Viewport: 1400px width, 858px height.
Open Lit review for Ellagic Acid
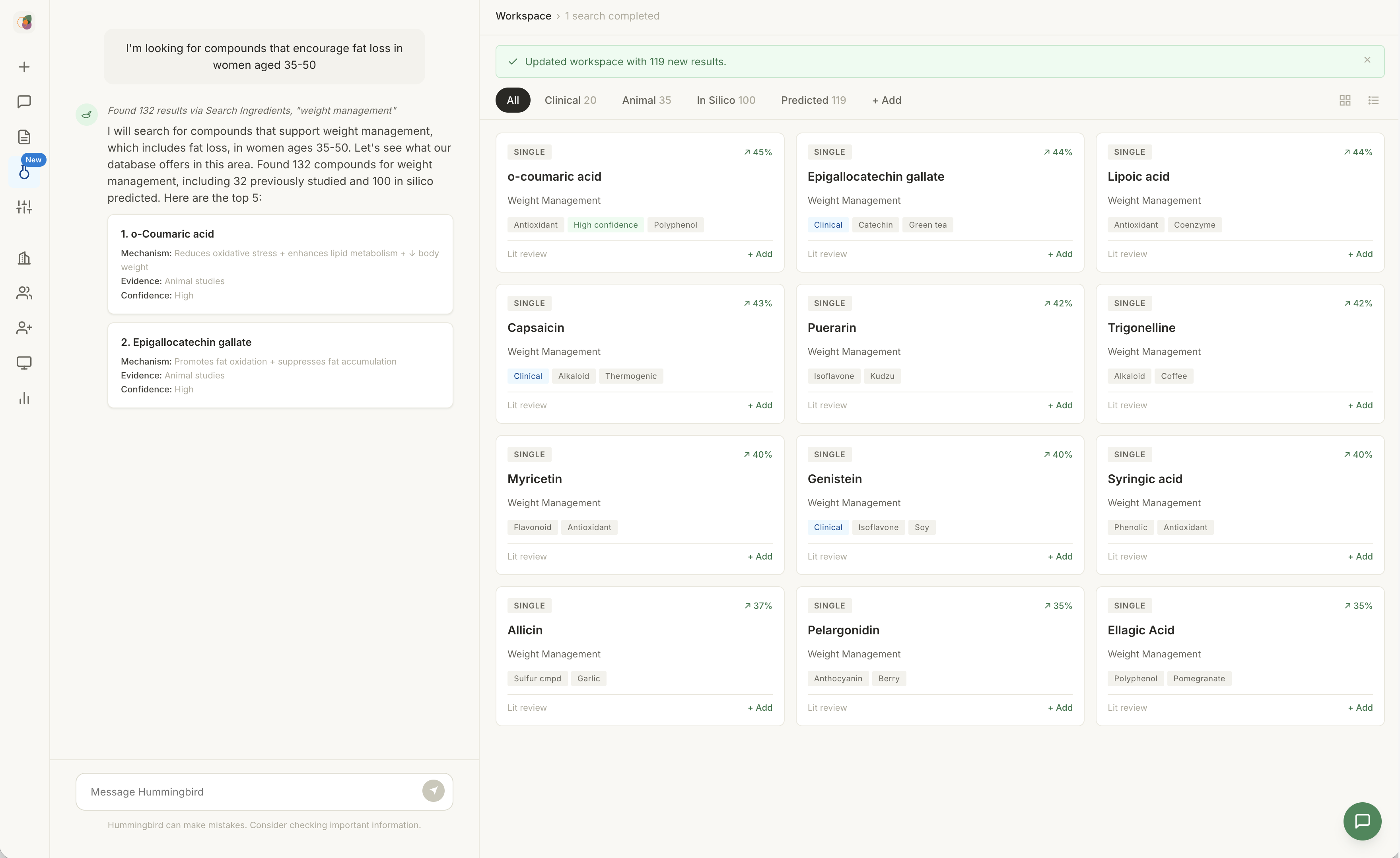[1127, 708]
